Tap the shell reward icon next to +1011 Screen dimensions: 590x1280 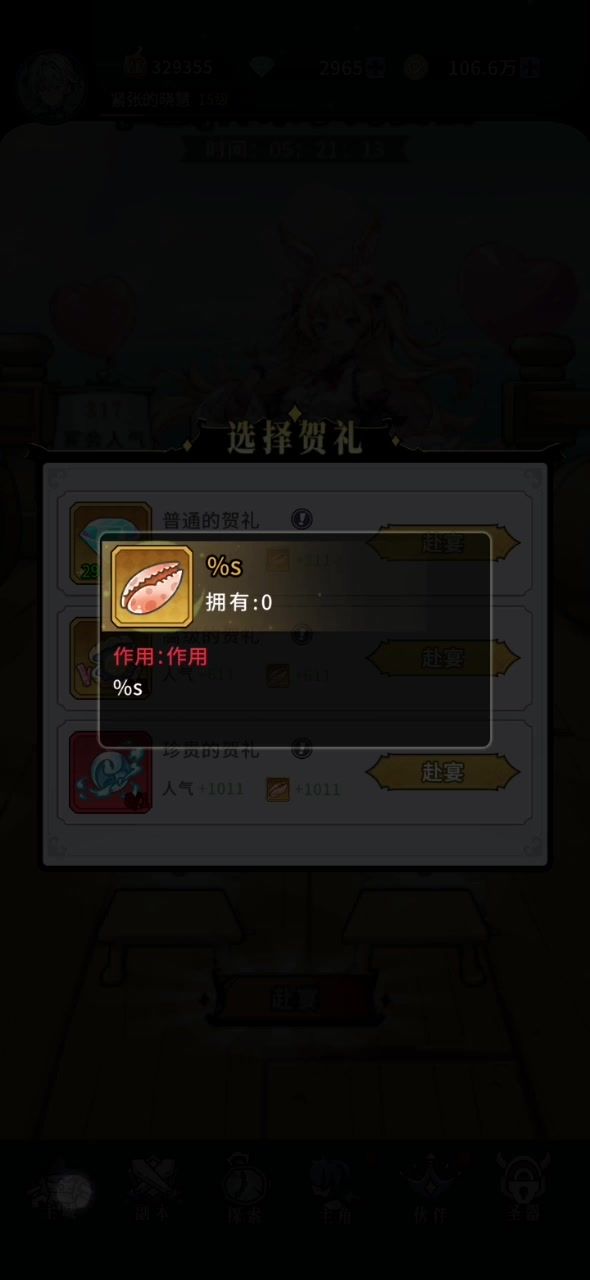tap(277, 789)
